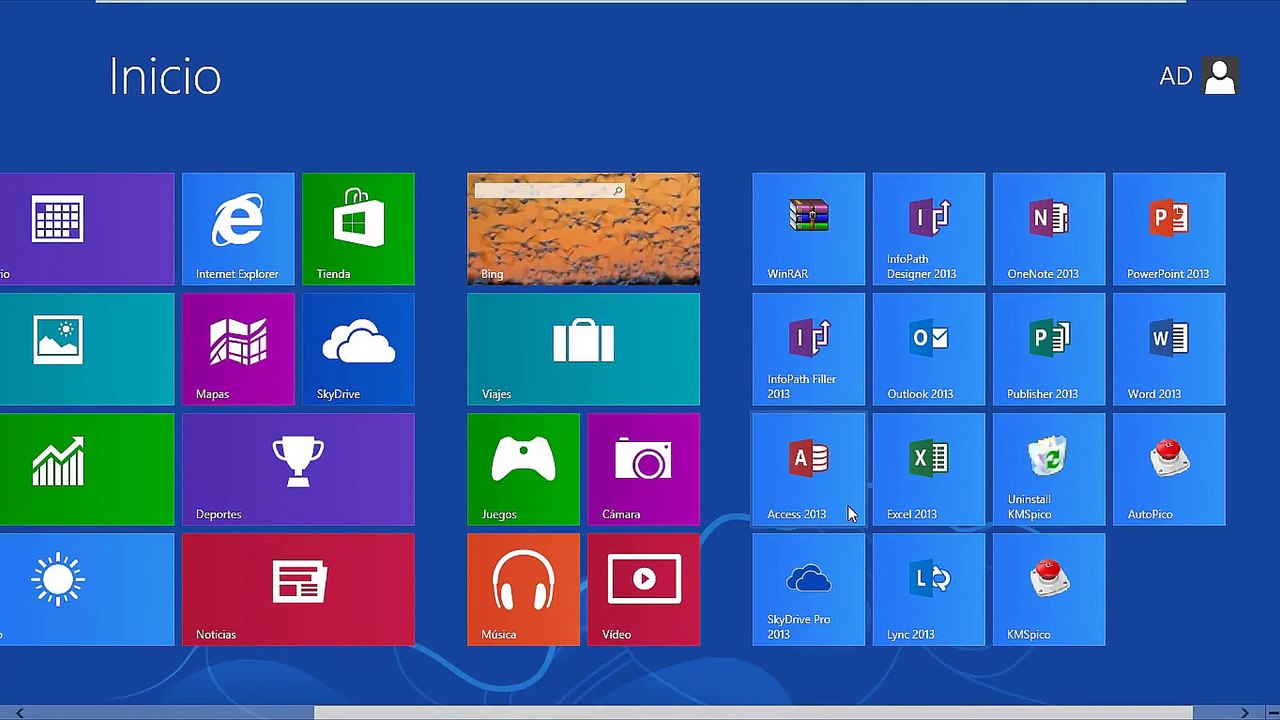The width and height of the screenshot is (1280, 720).
Task: Click the horizontal scrollbar left arrow
Action: tap(19, 713)
